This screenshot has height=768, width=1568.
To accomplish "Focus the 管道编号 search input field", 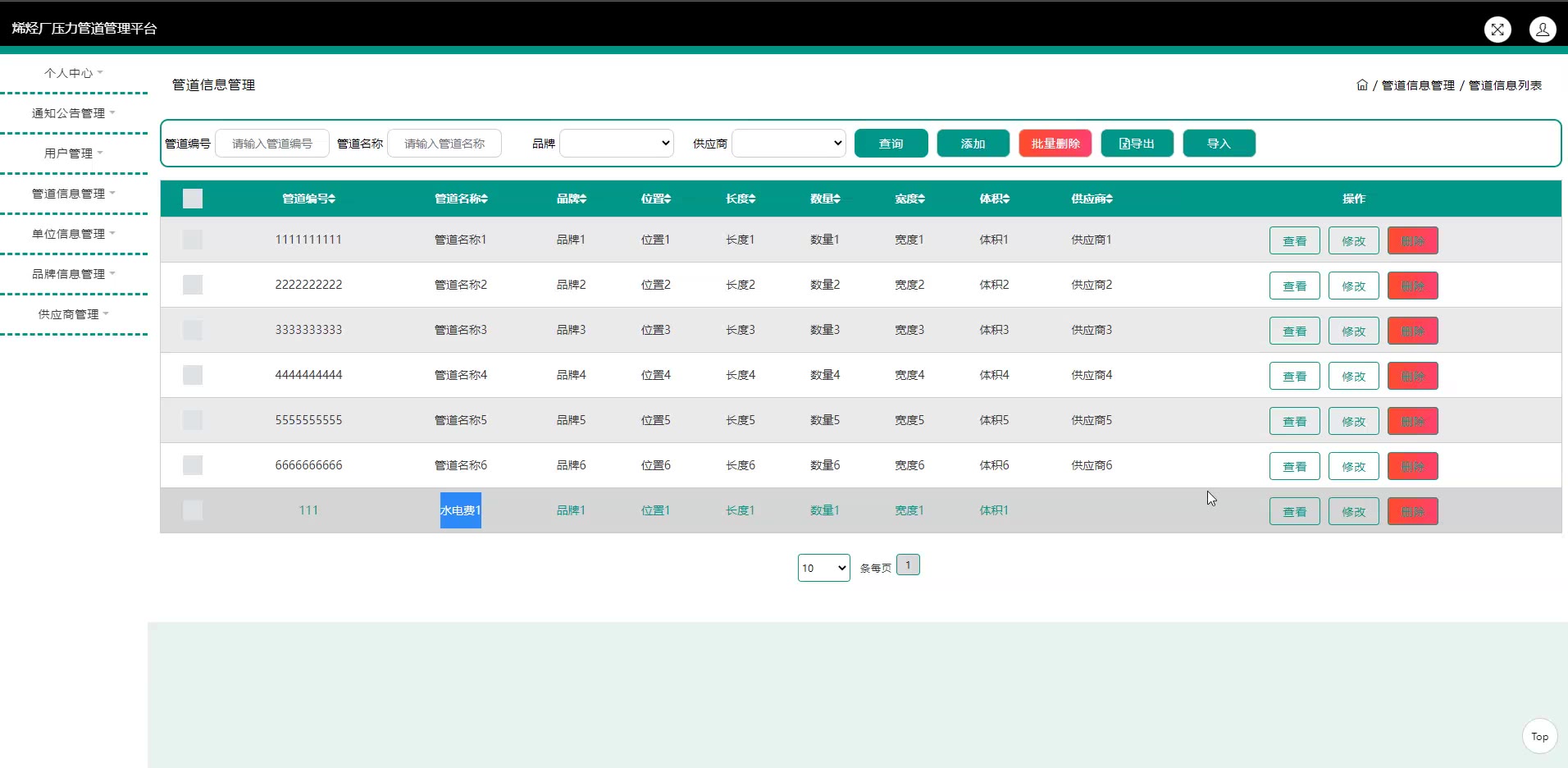I will 271,144.
